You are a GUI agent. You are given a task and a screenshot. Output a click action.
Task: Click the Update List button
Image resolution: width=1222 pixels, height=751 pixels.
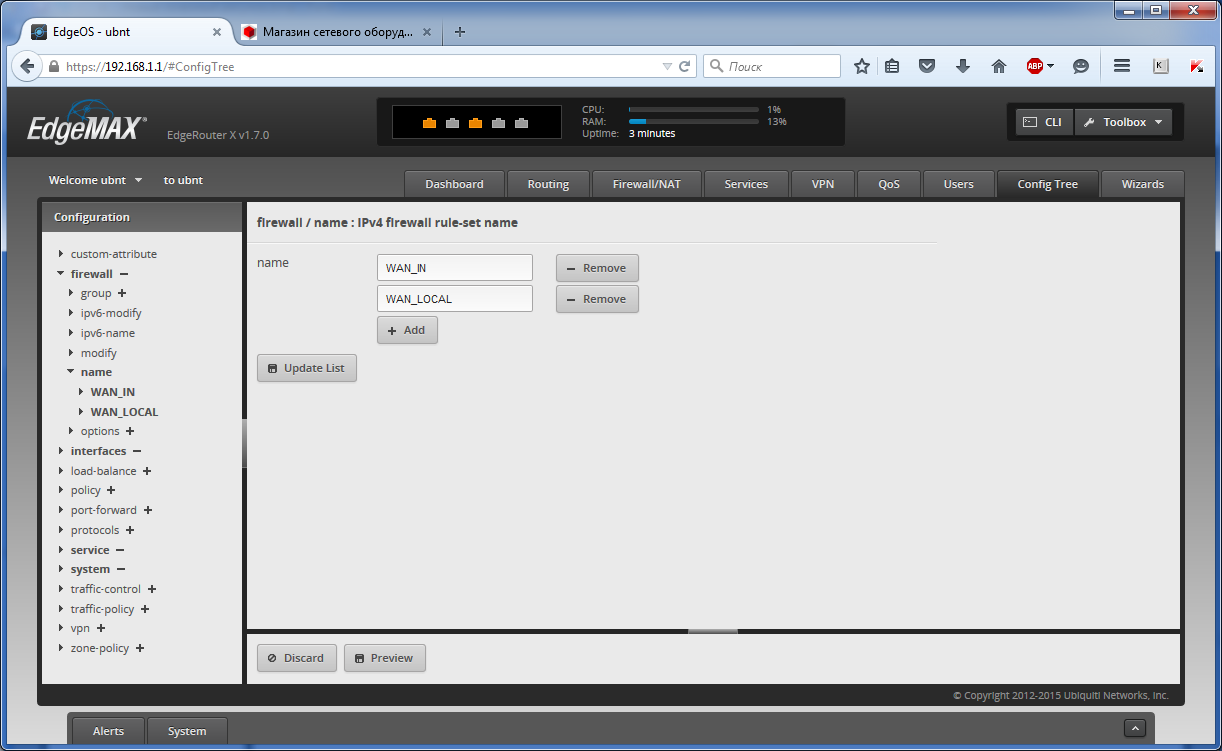tap(306, 367)
